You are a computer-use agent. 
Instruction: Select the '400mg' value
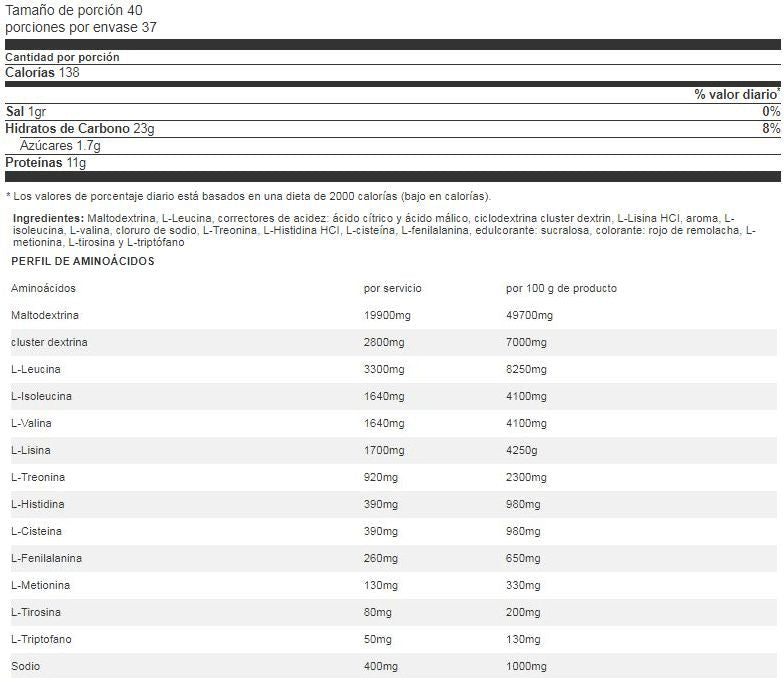381,666
